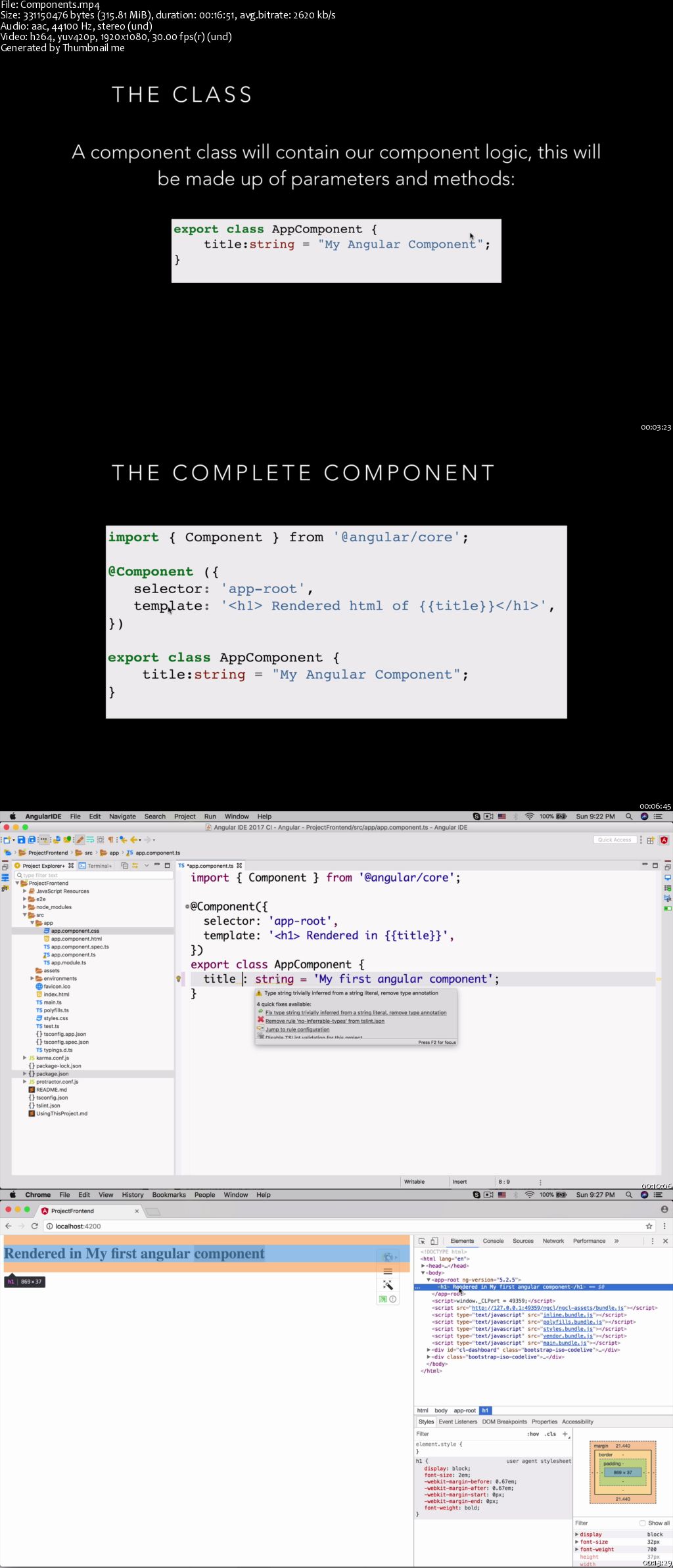
Task: Click the Quick Access search field
Action: tap(615, 840)
